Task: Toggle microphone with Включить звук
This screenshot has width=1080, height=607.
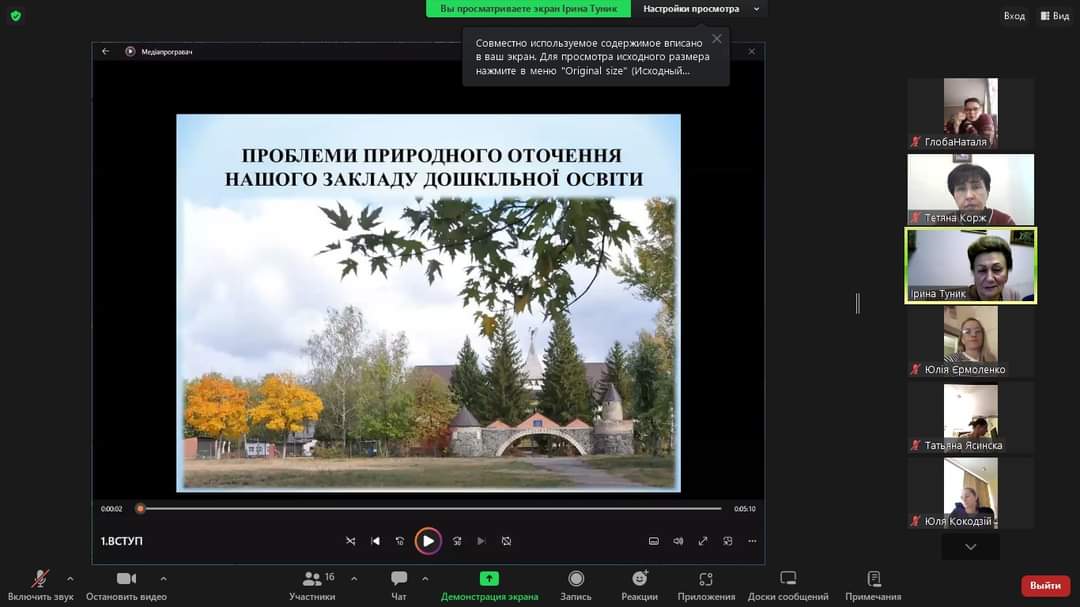Action: 40,585
